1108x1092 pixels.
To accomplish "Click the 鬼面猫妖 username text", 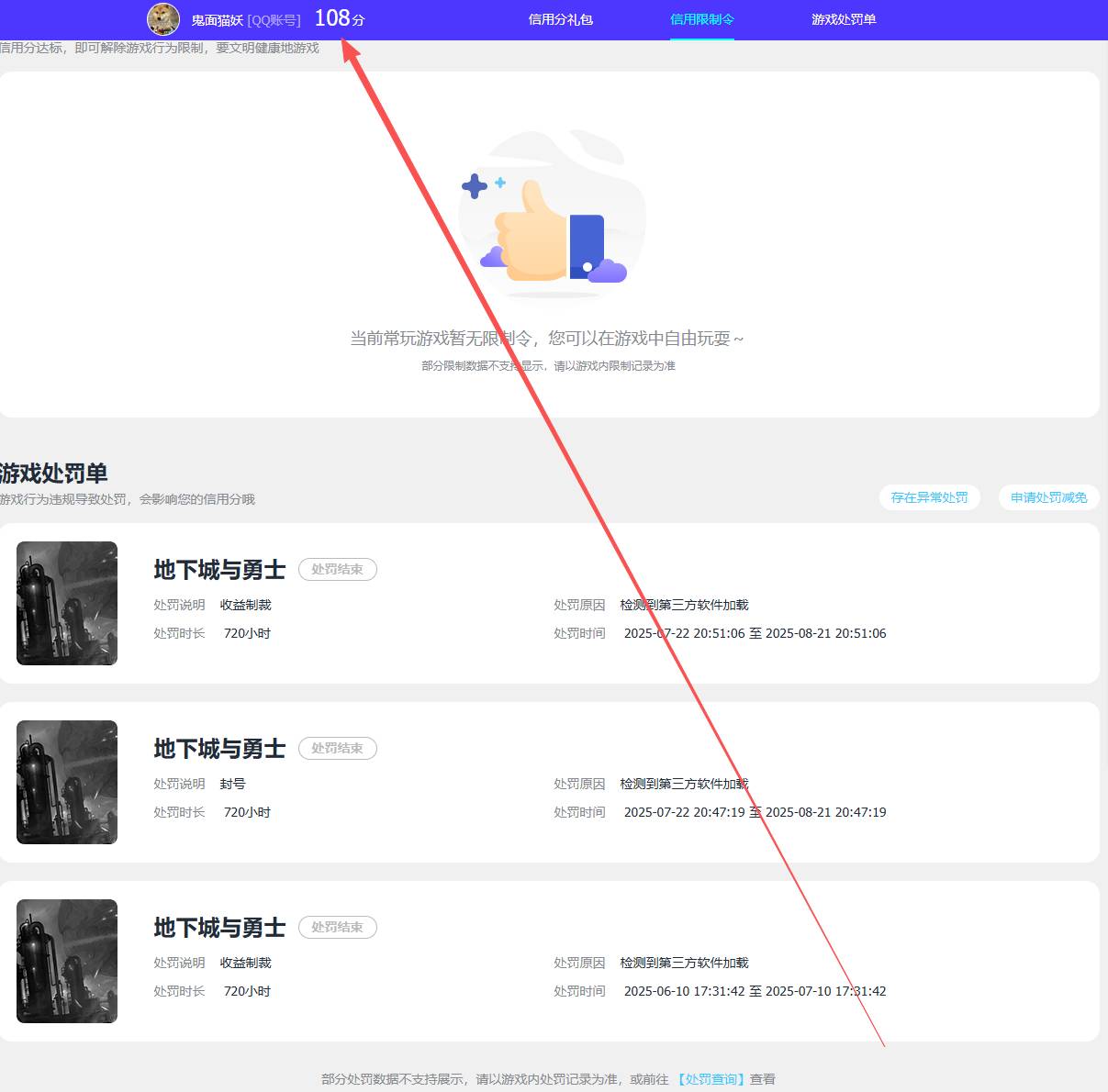I will [x=217, y=20].
